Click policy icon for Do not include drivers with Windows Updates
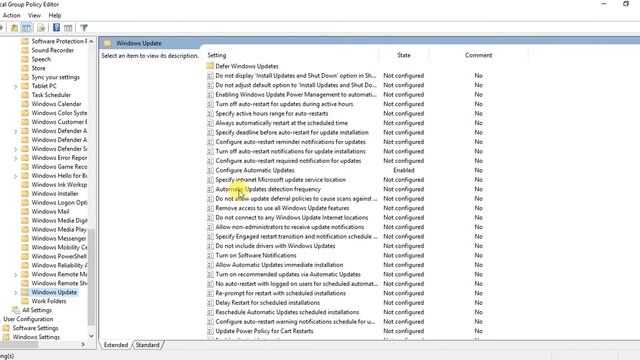 pos(210,246)
